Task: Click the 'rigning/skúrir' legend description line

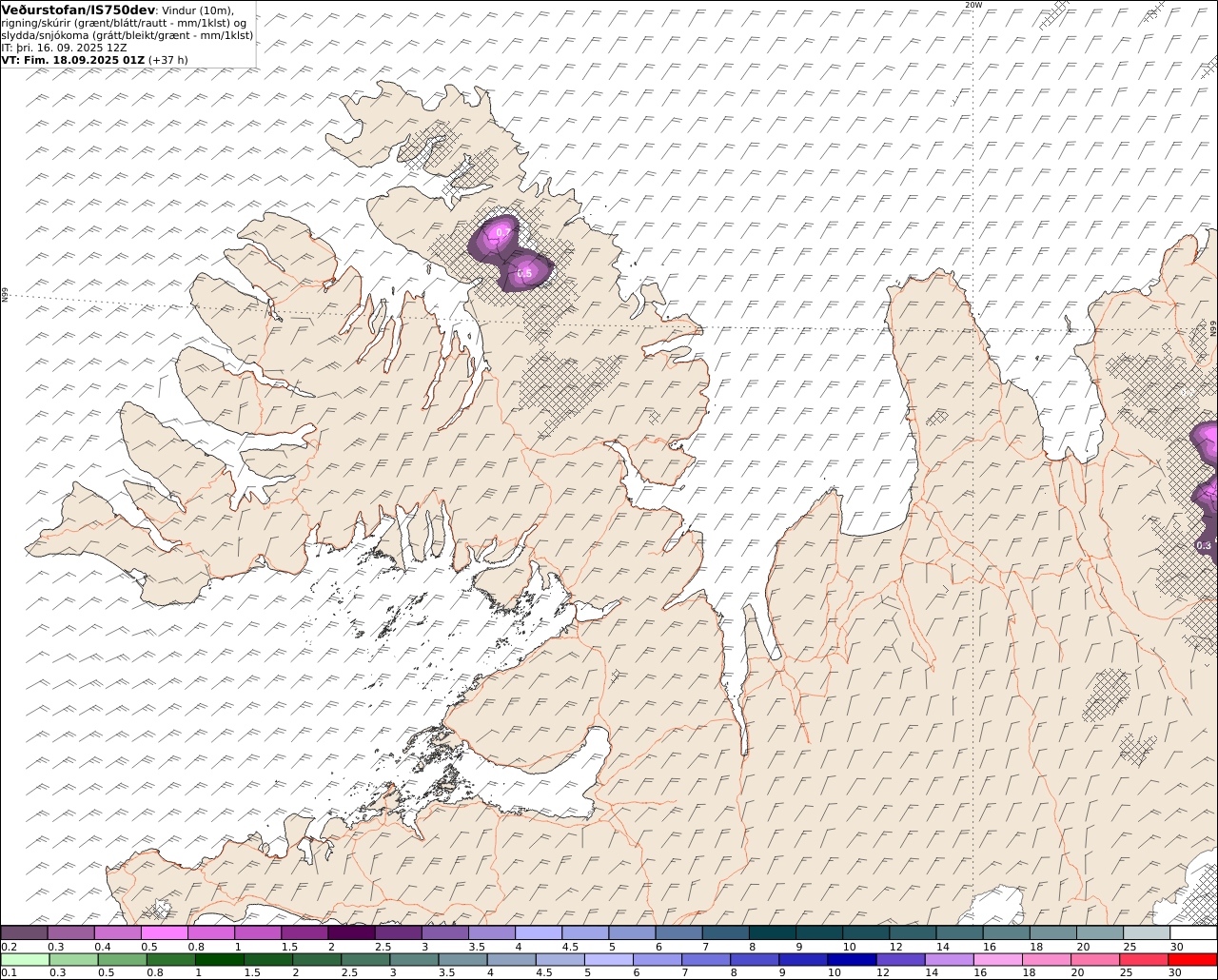Action: pos(125,23)
